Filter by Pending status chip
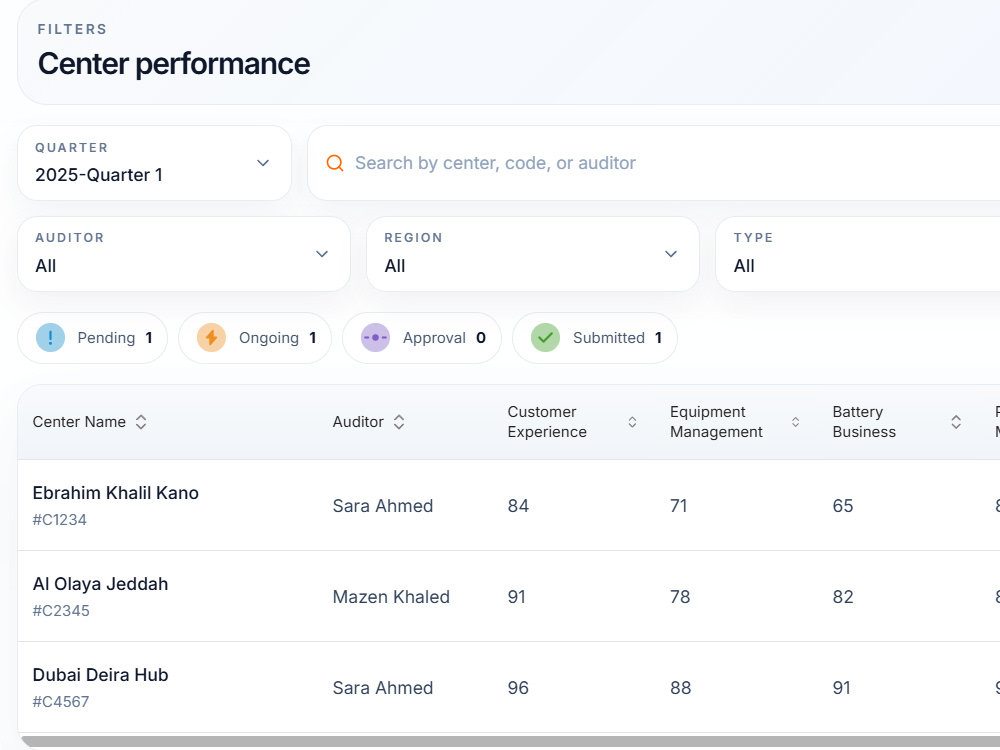Image resolution: width=1000 pixels, height=750 pixels. 92,338
